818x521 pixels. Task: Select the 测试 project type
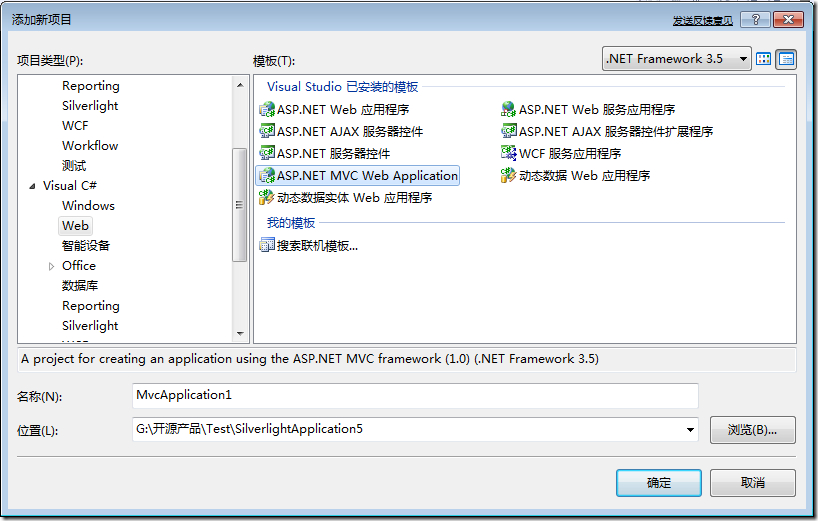[x=74, y=166]
